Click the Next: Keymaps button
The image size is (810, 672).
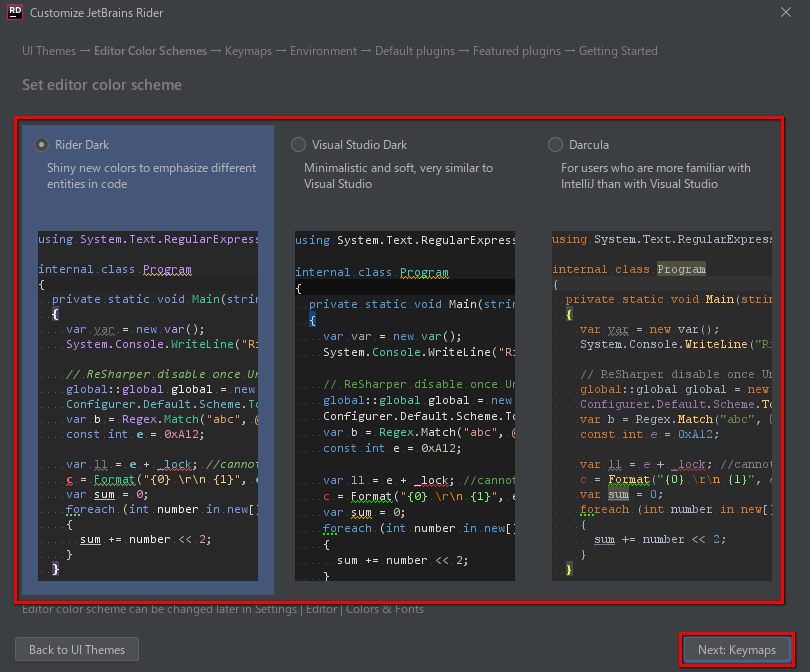737,649
